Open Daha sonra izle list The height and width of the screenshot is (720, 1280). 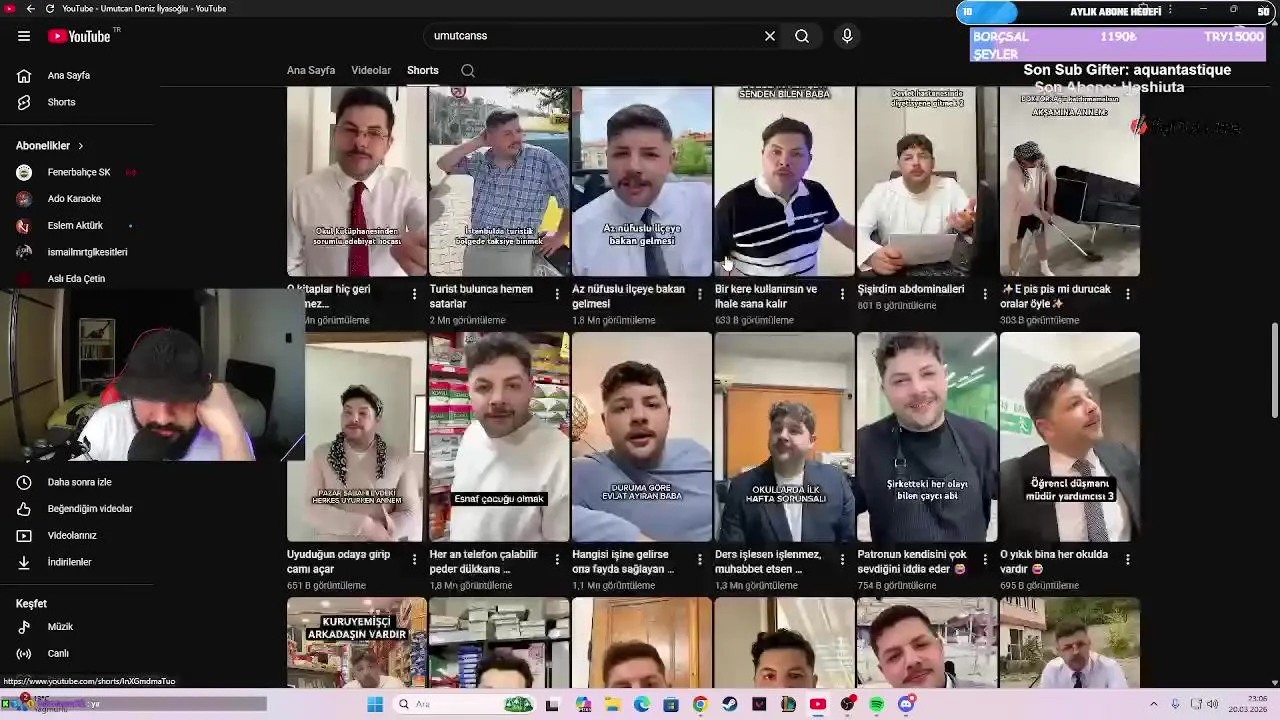coord(77,482)
